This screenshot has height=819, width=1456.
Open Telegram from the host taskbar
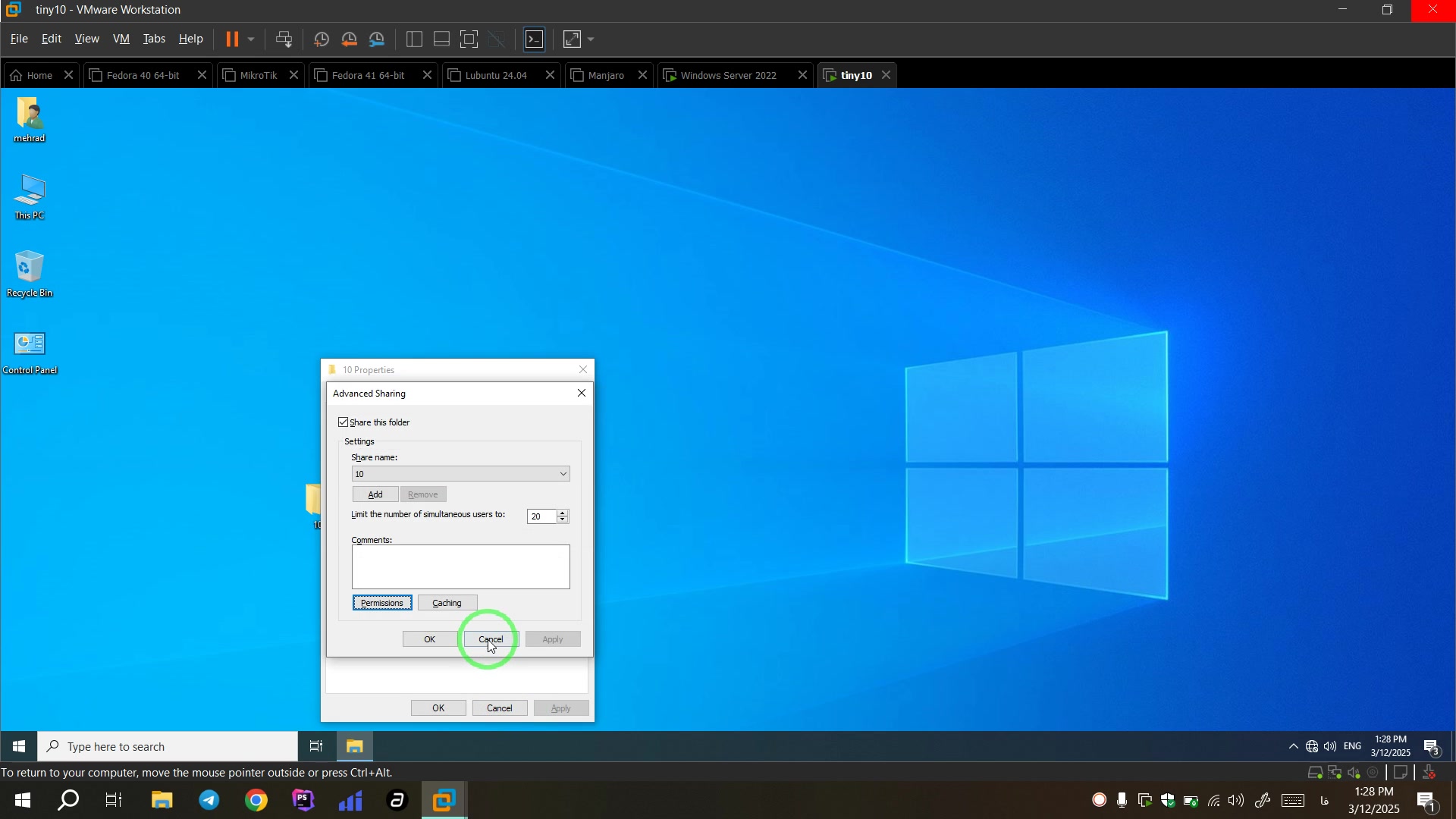pyautogui.click(x=209, y=801)
